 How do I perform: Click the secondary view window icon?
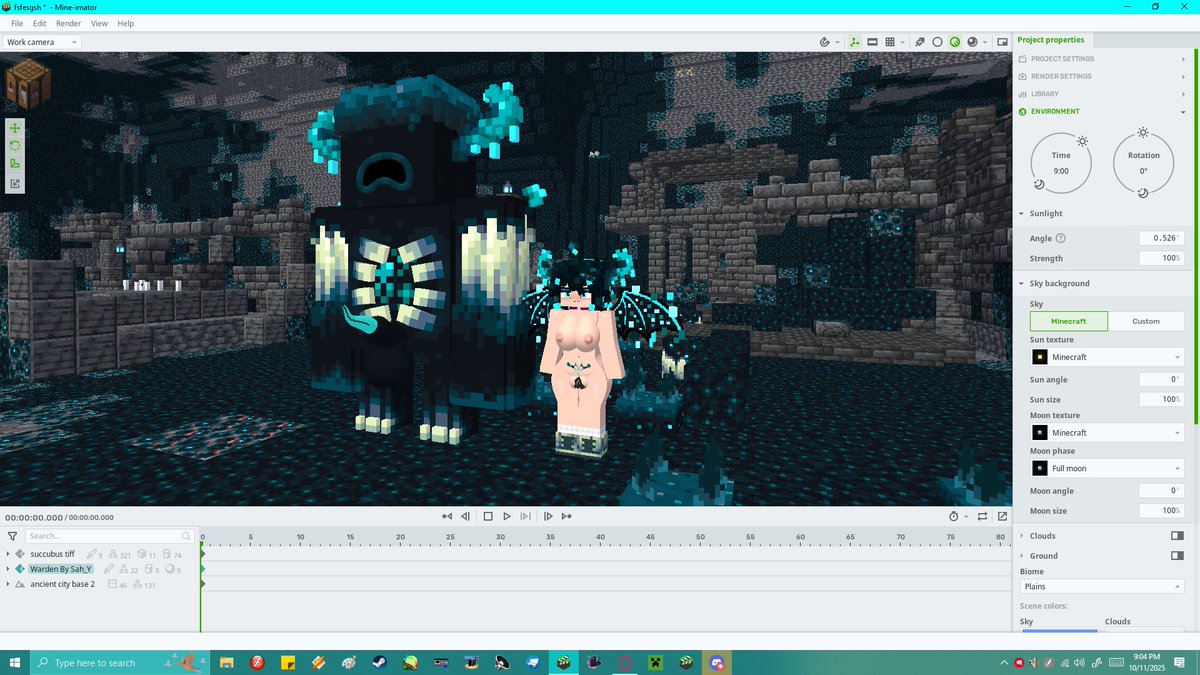(x=1001, y=42)
